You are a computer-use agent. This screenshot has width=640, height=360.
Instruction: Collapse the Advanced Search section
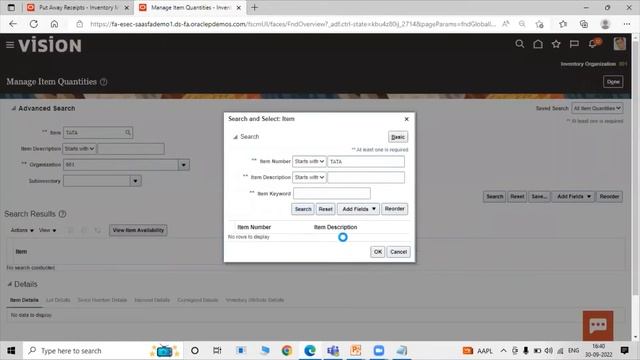tap(13, 109)
